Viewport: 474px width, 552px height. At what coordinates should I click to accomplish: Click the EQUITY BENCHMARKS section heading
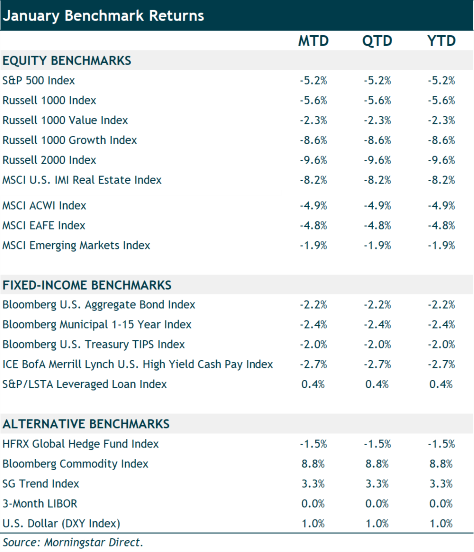pos(67,61)
